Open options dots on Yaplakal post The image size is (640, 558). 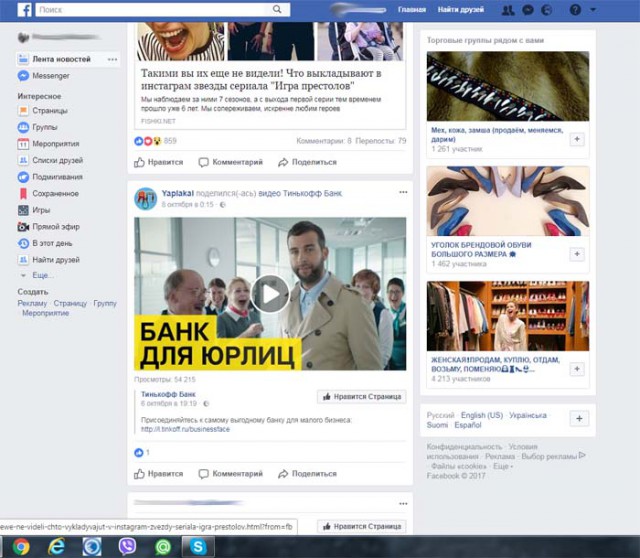click(403, 192)
